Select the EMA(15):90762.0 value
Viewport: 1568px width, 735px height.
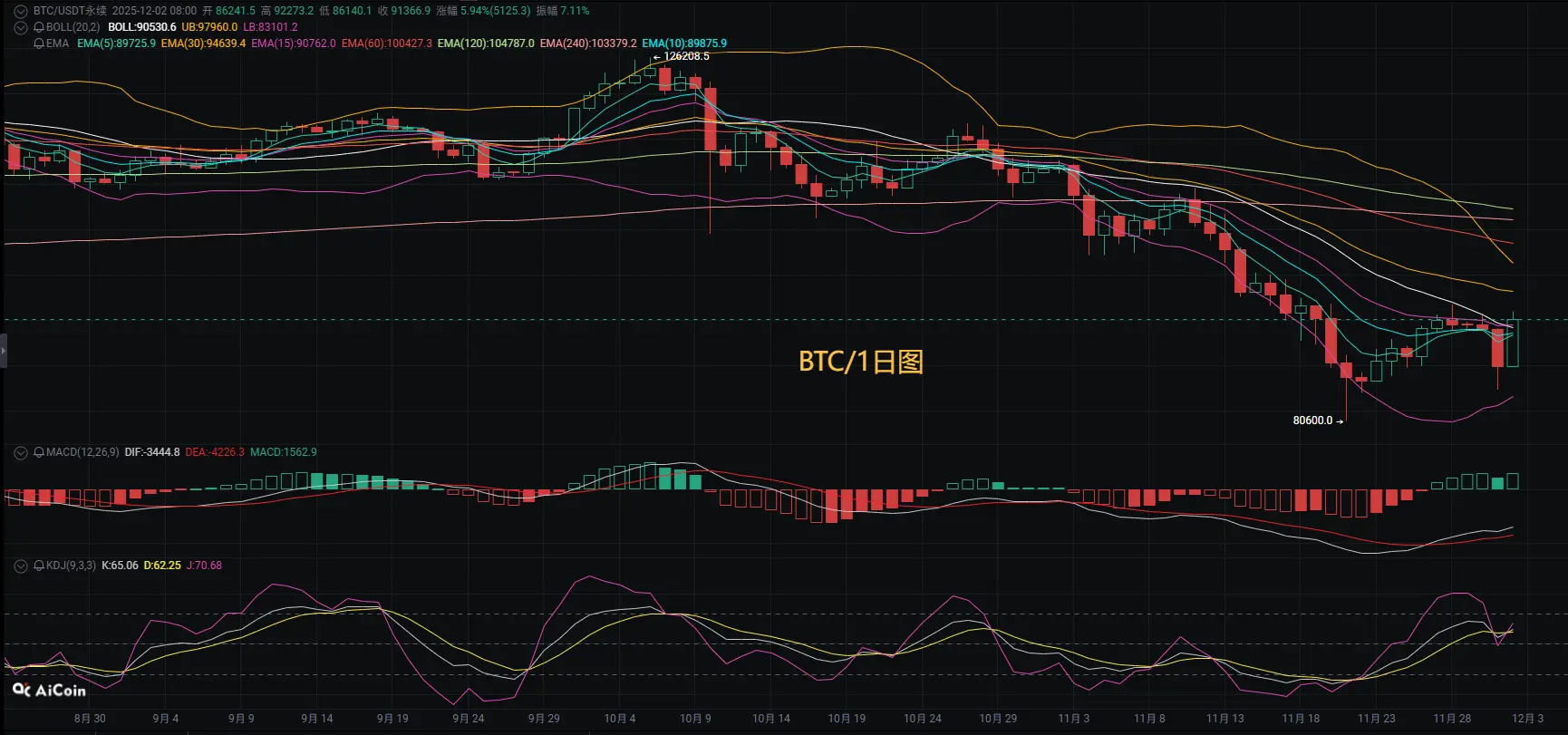coord(293,44)
